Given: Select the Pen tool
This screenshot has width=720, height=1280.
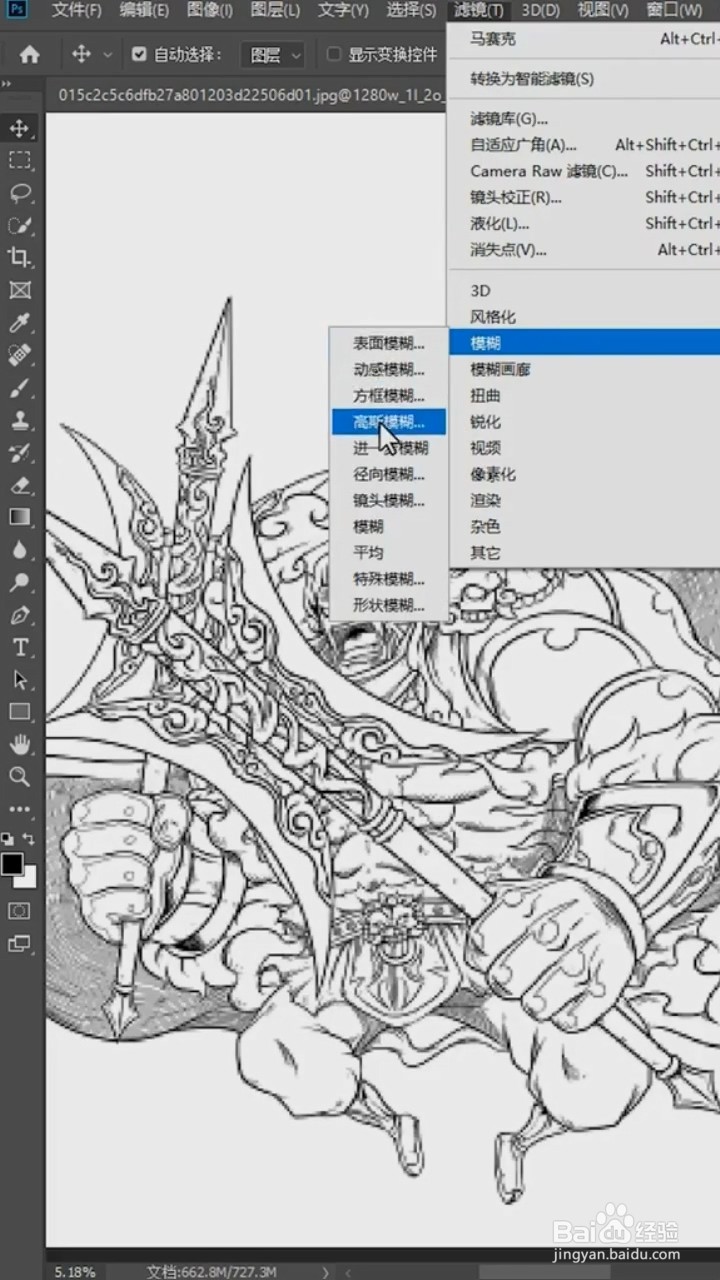Looking at the screenshot, I should click(20, 615).
